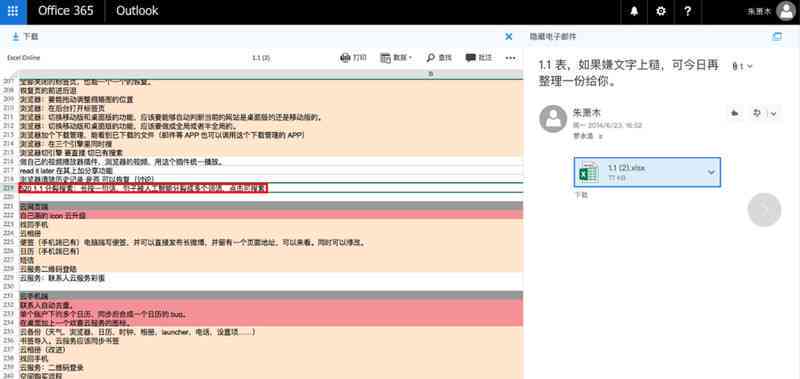Click the 下载 download button in top bar
Screen dimensions: 800x379
click(x=26, y=37)
